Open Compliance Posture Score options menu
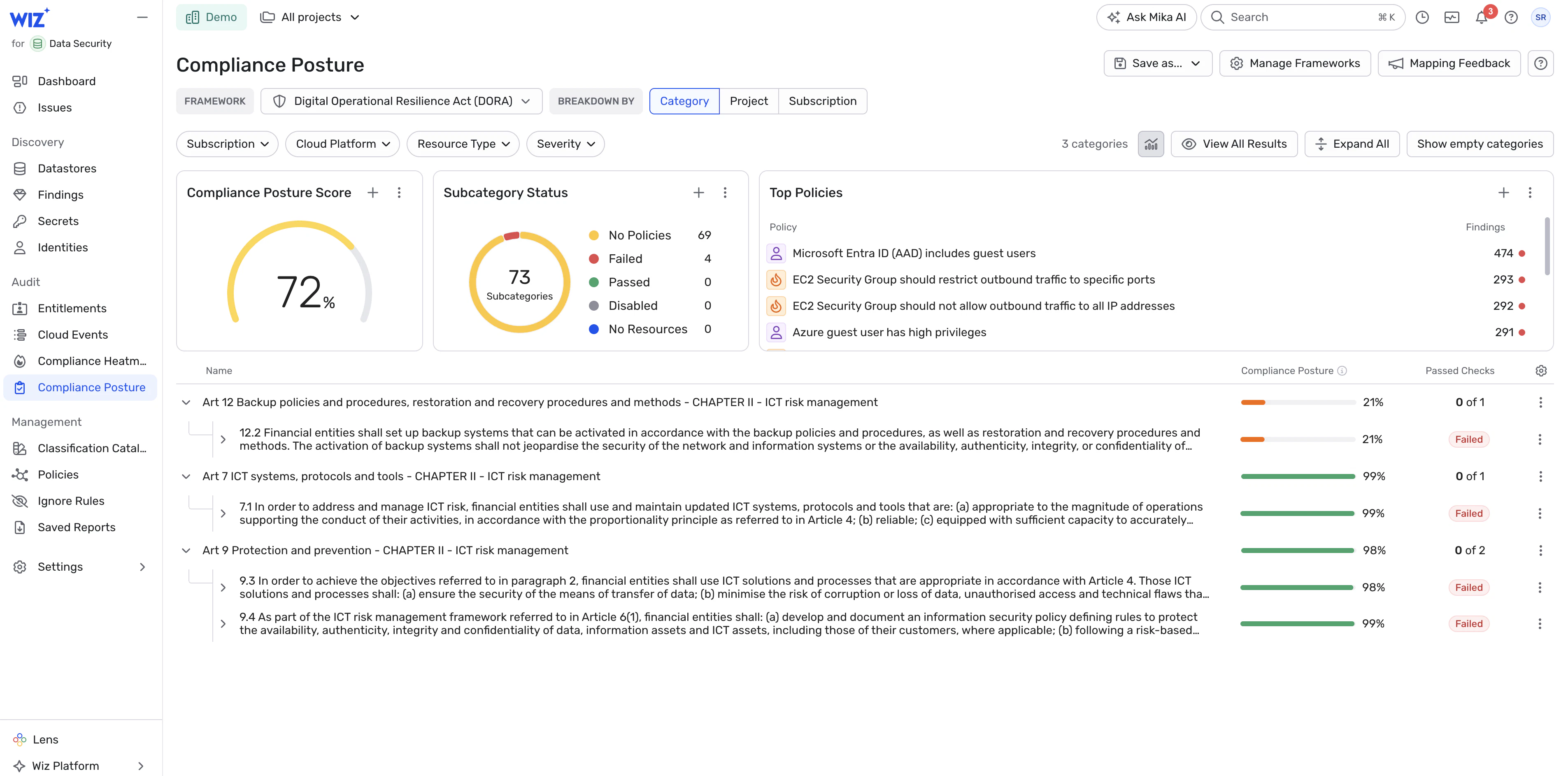The image size is (1568, 776). [x=399, y=192]
